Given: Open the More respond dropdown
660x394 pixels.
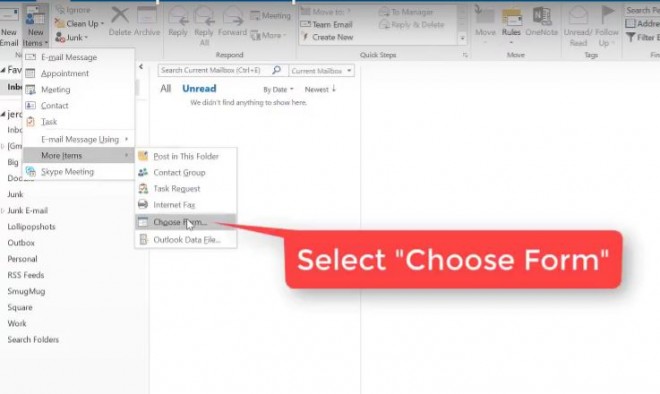Looking at the screenshot, I should pyautogui.click(x=269, y=35).
